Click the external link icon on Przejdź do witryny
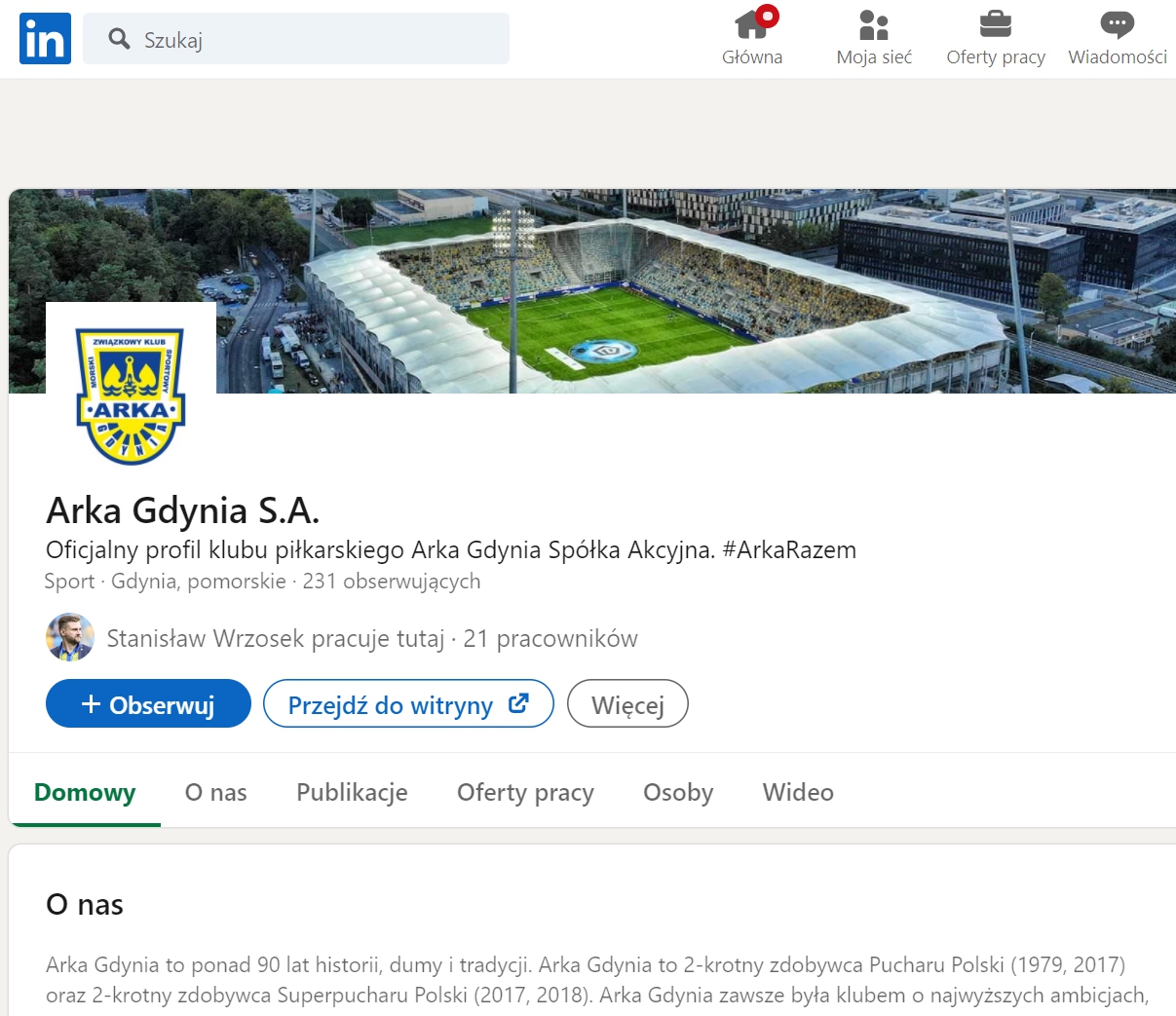This screenshot has height=1016, width=1176. (518, 703)
